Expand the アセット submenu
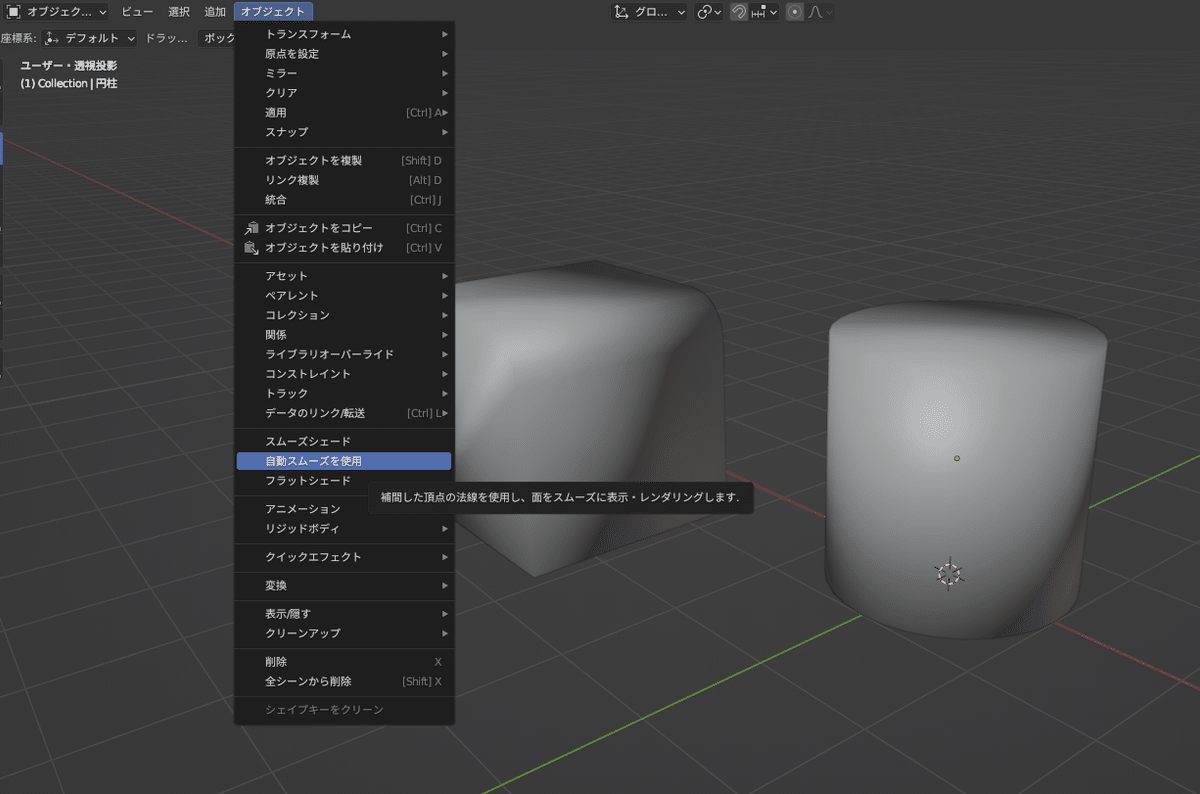This screenshot has width=1200, height=794. 344,276
